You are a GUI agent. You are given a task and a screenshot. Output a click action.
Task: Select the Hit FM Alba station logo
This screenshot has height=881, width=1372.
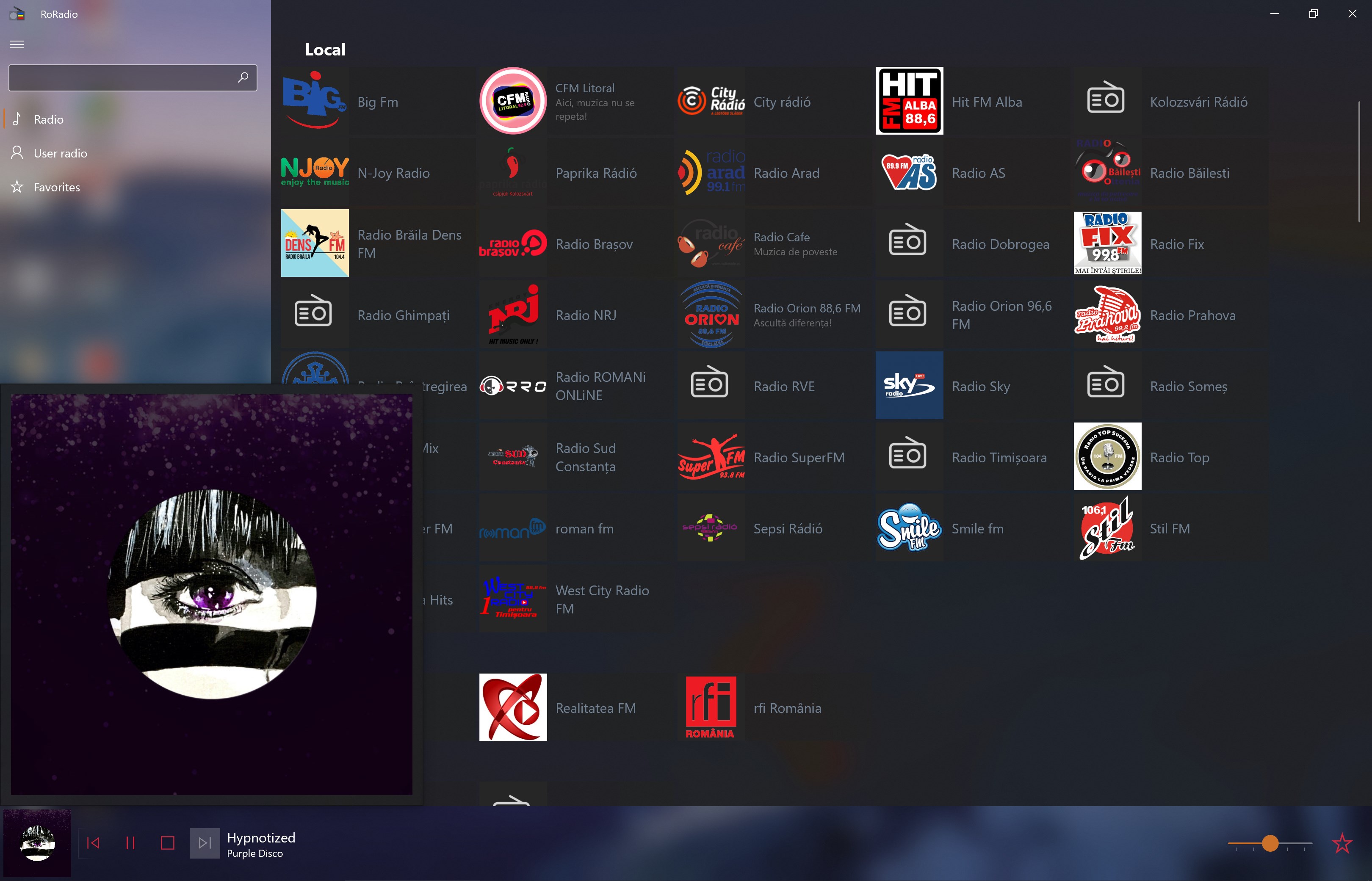coord(909,101)
